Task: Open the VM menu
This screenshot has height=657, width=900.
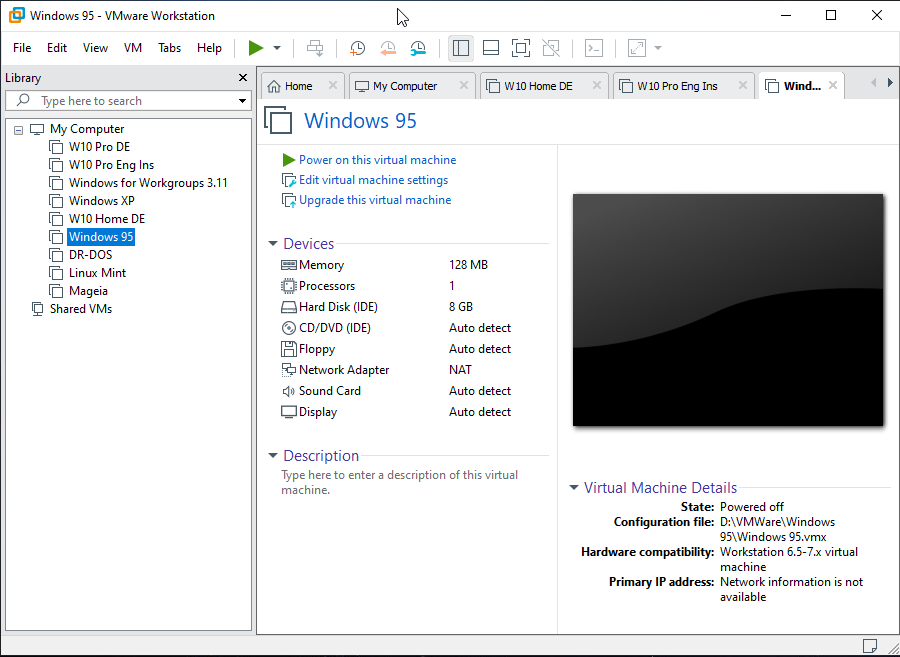Action: pos(133,48)
